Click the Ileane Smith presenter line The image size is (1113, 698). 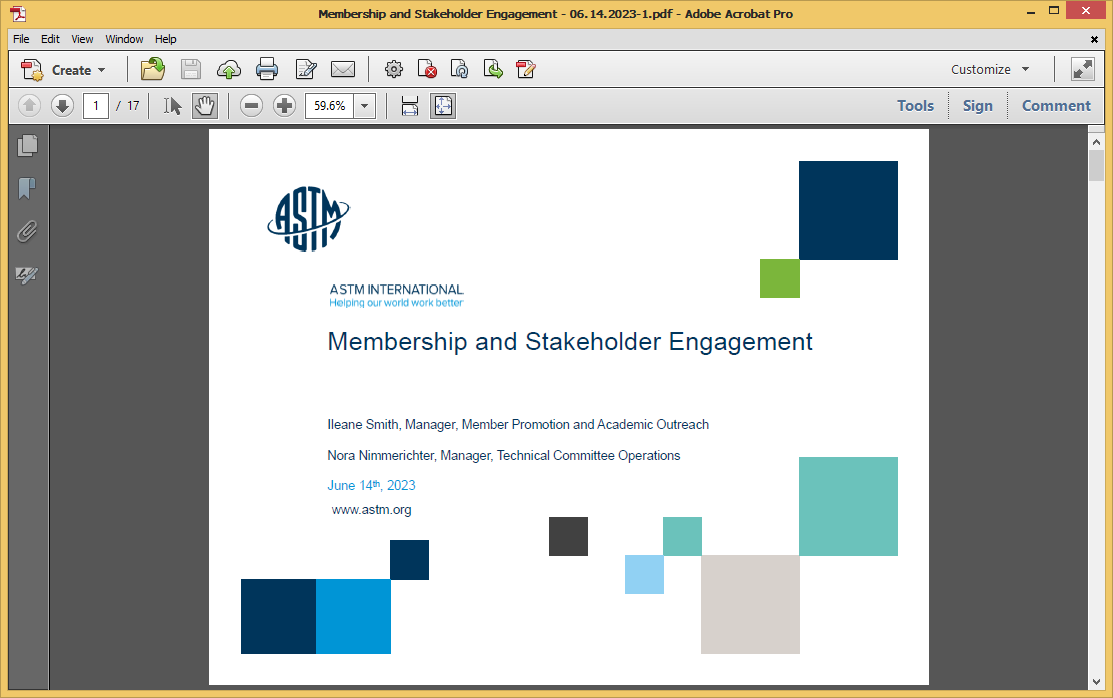[518, 425]
